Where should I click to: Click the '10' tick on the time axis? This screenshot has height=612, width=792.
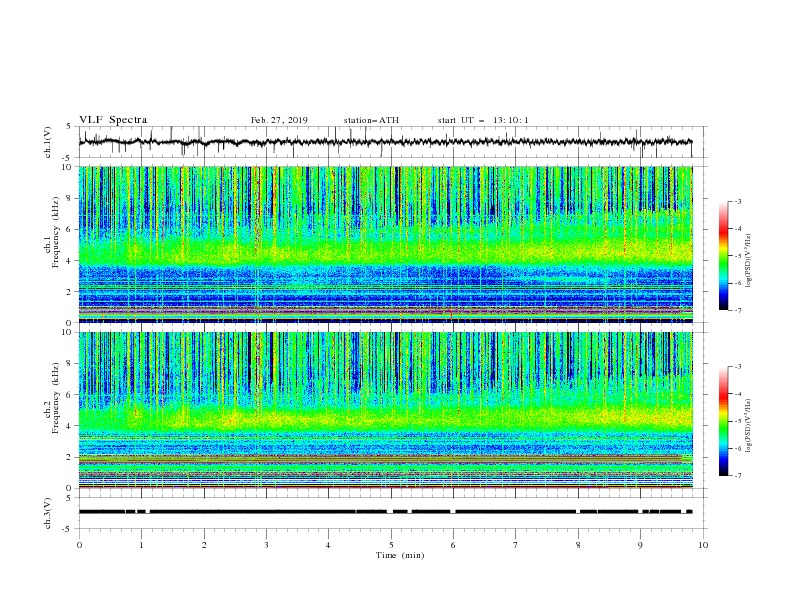pos(703,545)
